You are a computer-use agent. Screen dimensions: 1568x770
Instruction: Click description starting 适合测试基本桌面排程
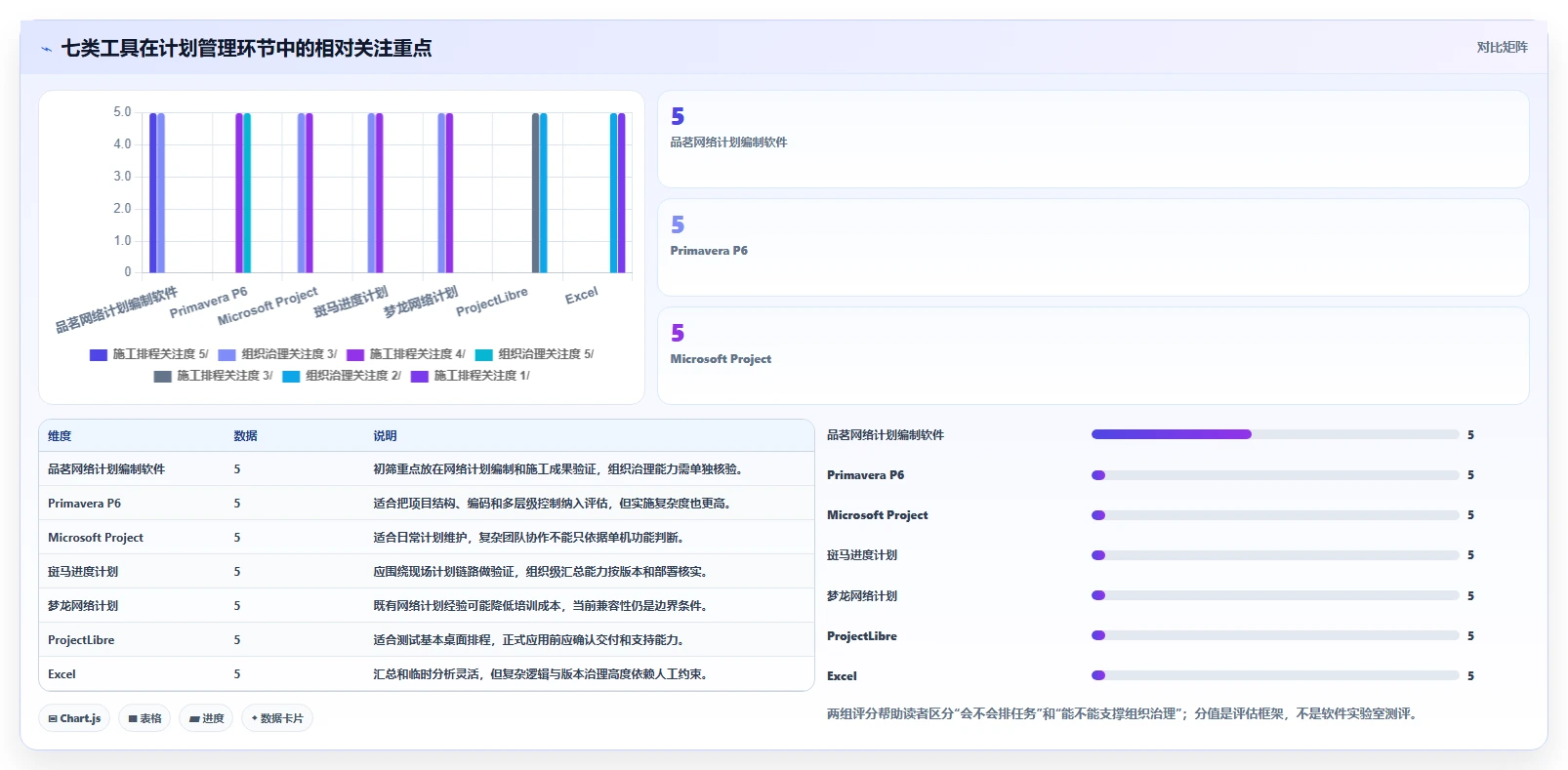pos(531,640)
